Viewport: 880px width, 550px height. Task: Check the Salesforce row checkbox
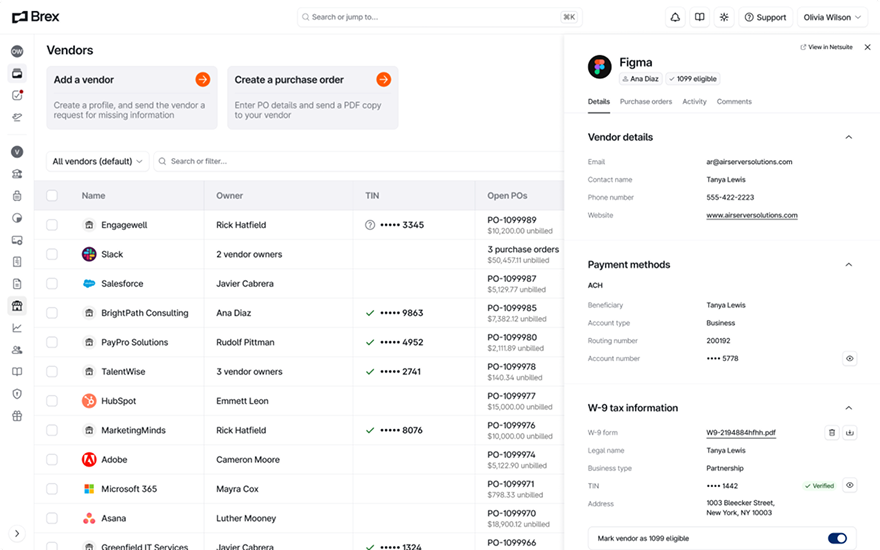click(x=52, y=283)
